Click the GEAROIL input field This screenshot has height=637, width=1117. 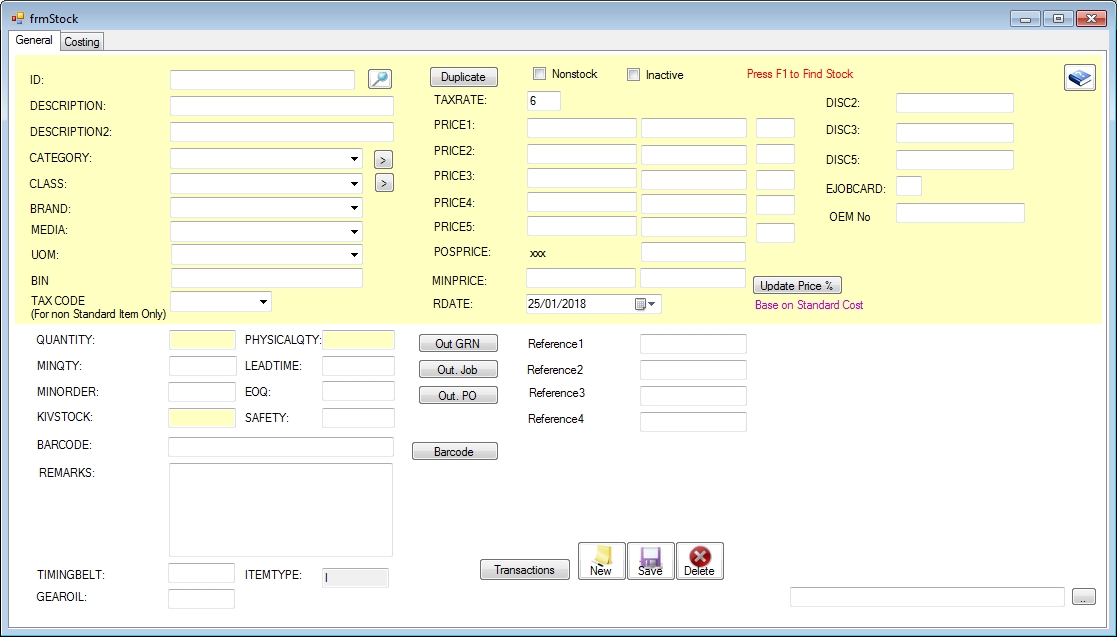pyautogui.click(x=202, y=599)
